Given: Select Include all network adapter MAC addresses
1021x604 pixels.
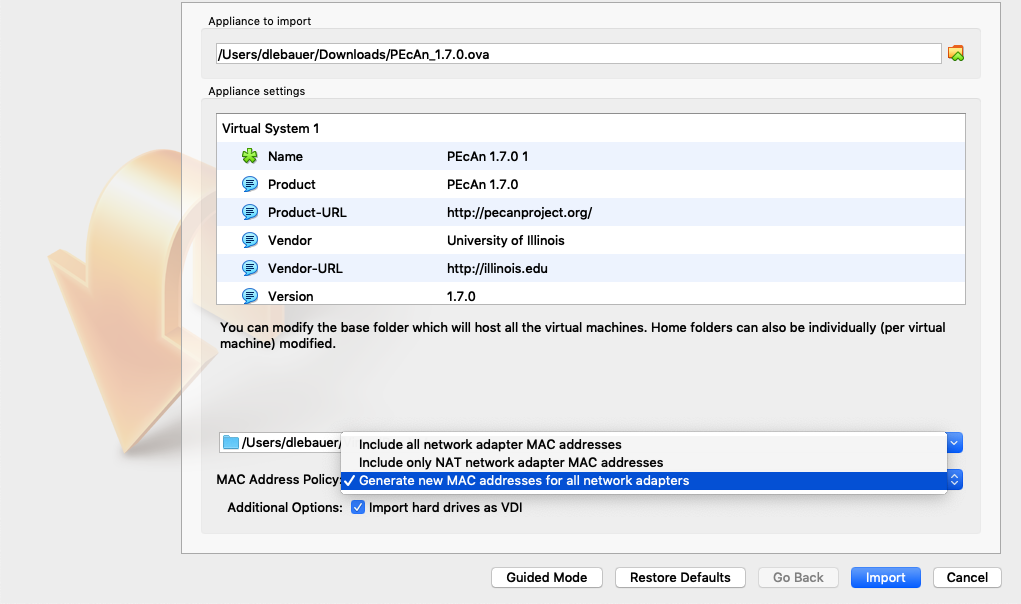Looking at the screenshot, I should pyautogui.click(x=490, y=445).
